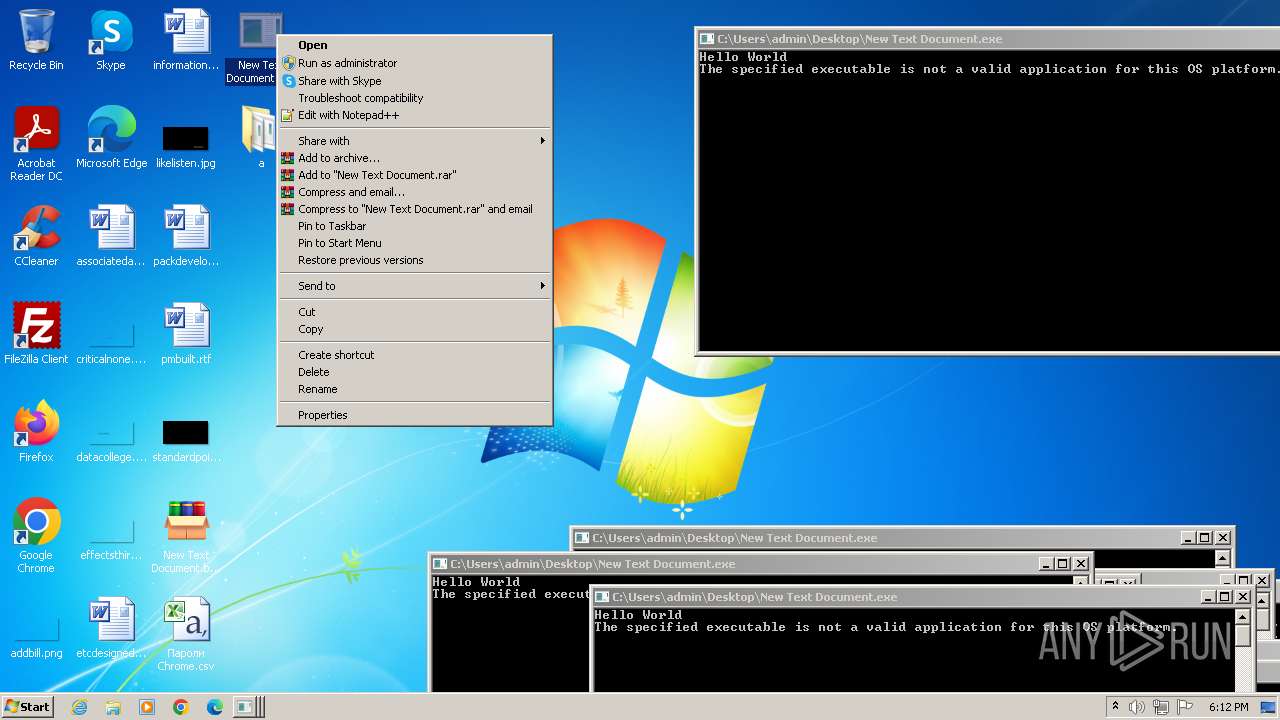Choose Pin to Taskbar

point(414,226)
